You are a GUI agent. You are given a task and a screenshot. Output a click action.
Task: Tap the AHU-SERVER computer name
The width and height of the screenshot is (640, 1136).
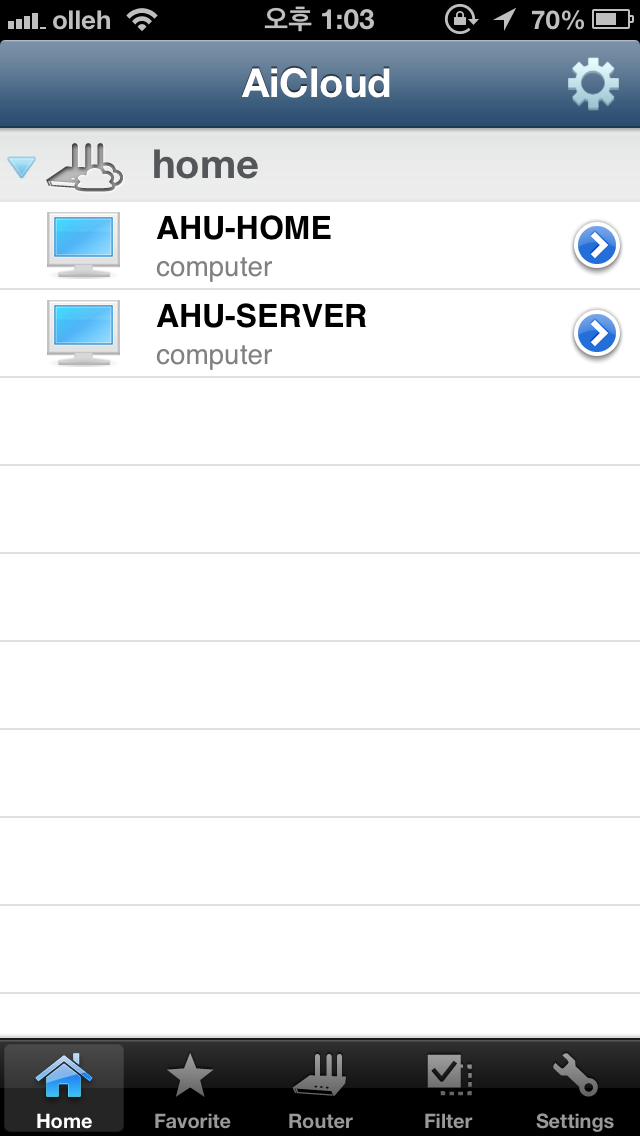[262, 317]
